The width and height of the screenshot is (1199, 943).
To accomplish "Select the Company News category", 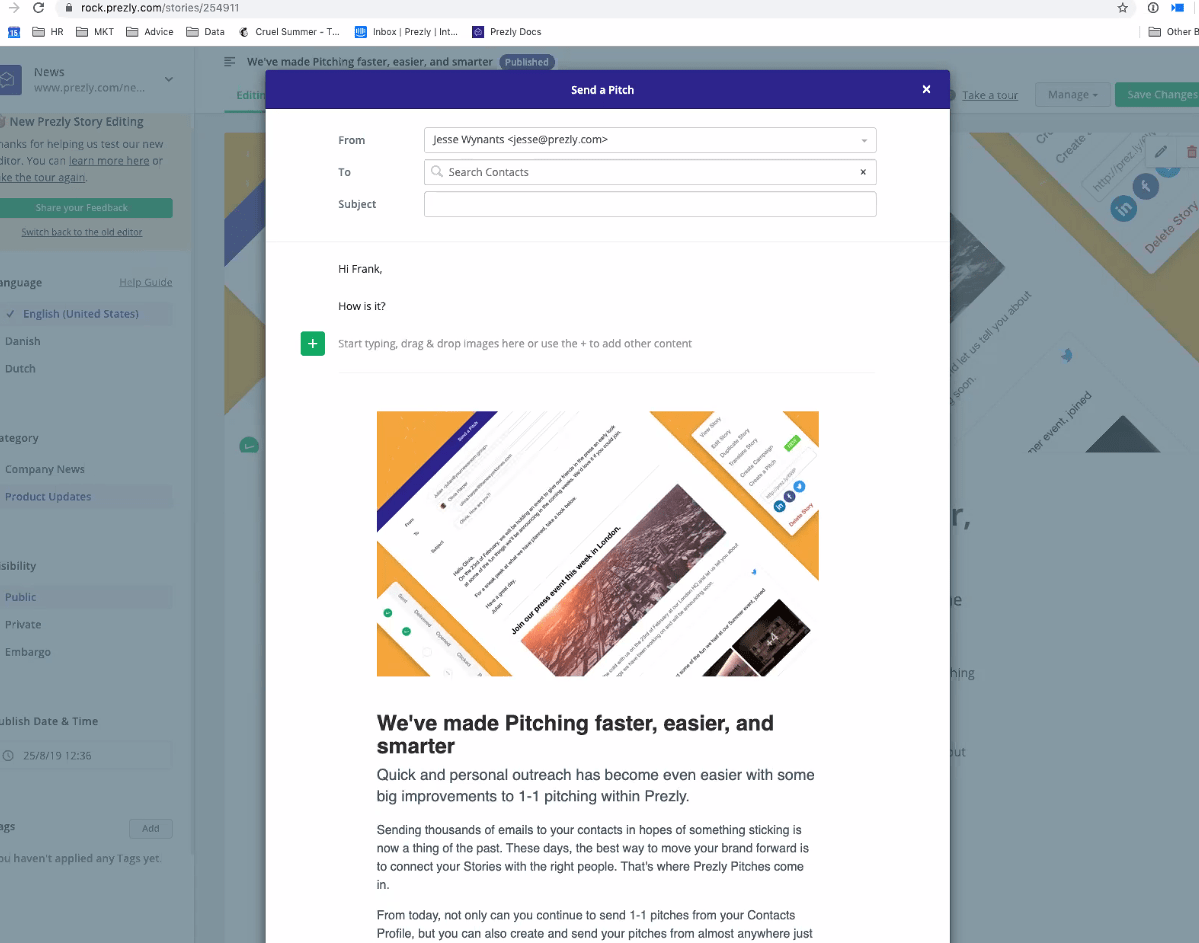I will pos(45,468).
